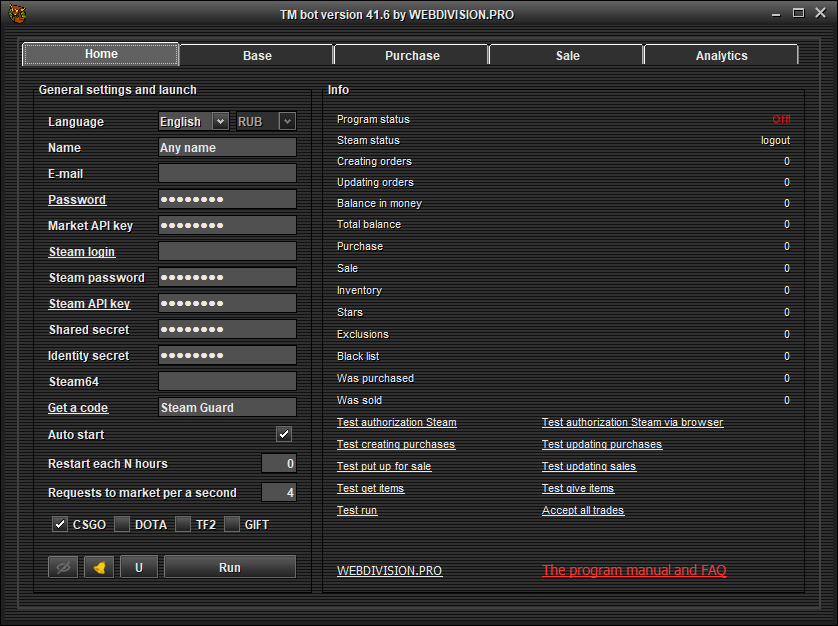Maximize the TM bot window
The width and height of the screenshot is (838, 626).
(798, 14)
